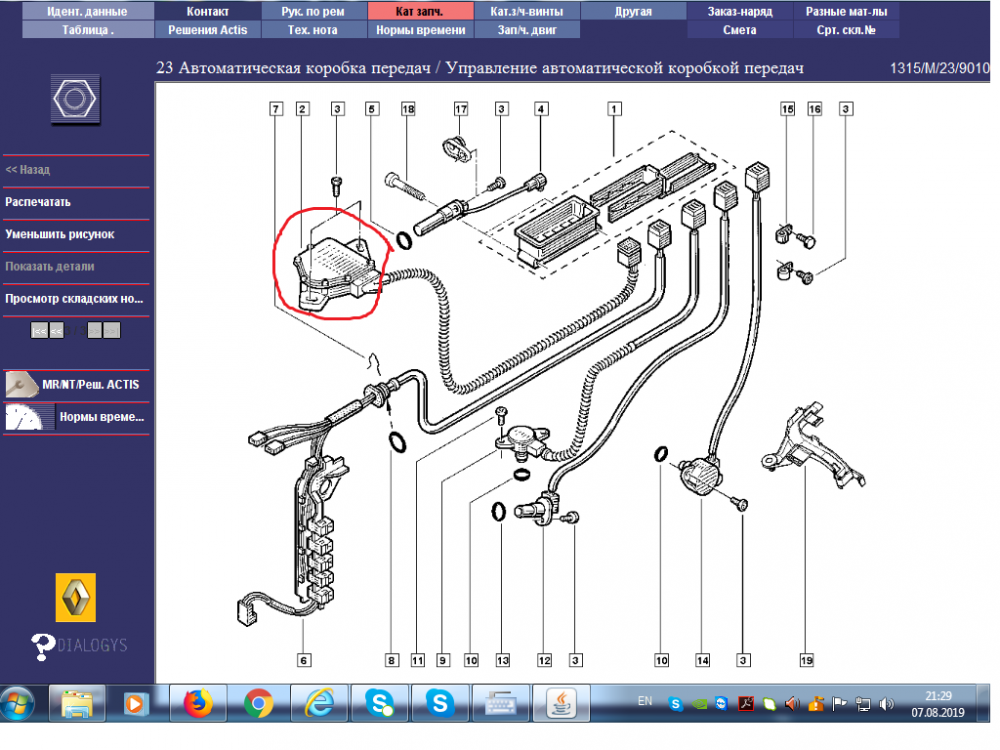Click Распечатать to print the diagram
This screenshot has height=750, width=1000.
[38, 202]
